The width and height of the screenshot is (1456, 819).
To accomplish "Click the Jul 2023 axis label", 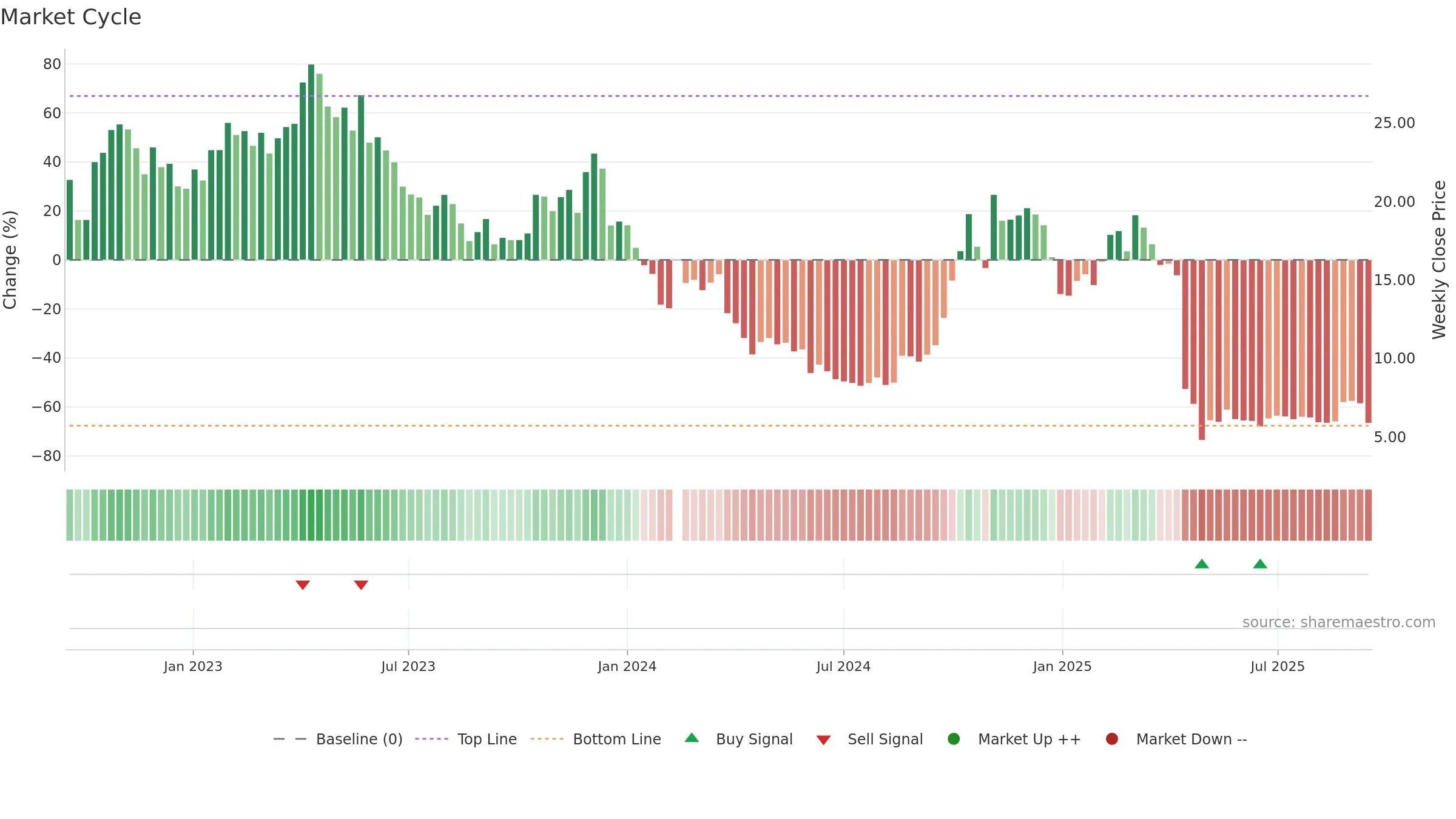I will point(408,667).
